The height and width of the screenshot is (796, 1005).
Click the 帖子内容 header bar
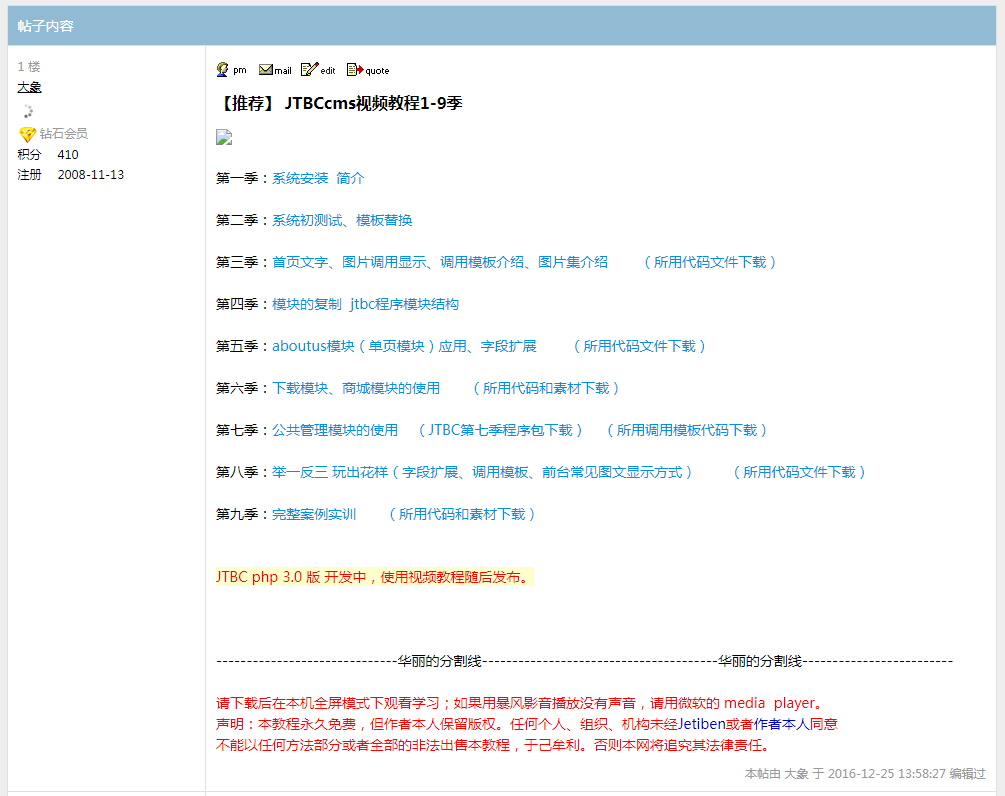click(502, 26)
